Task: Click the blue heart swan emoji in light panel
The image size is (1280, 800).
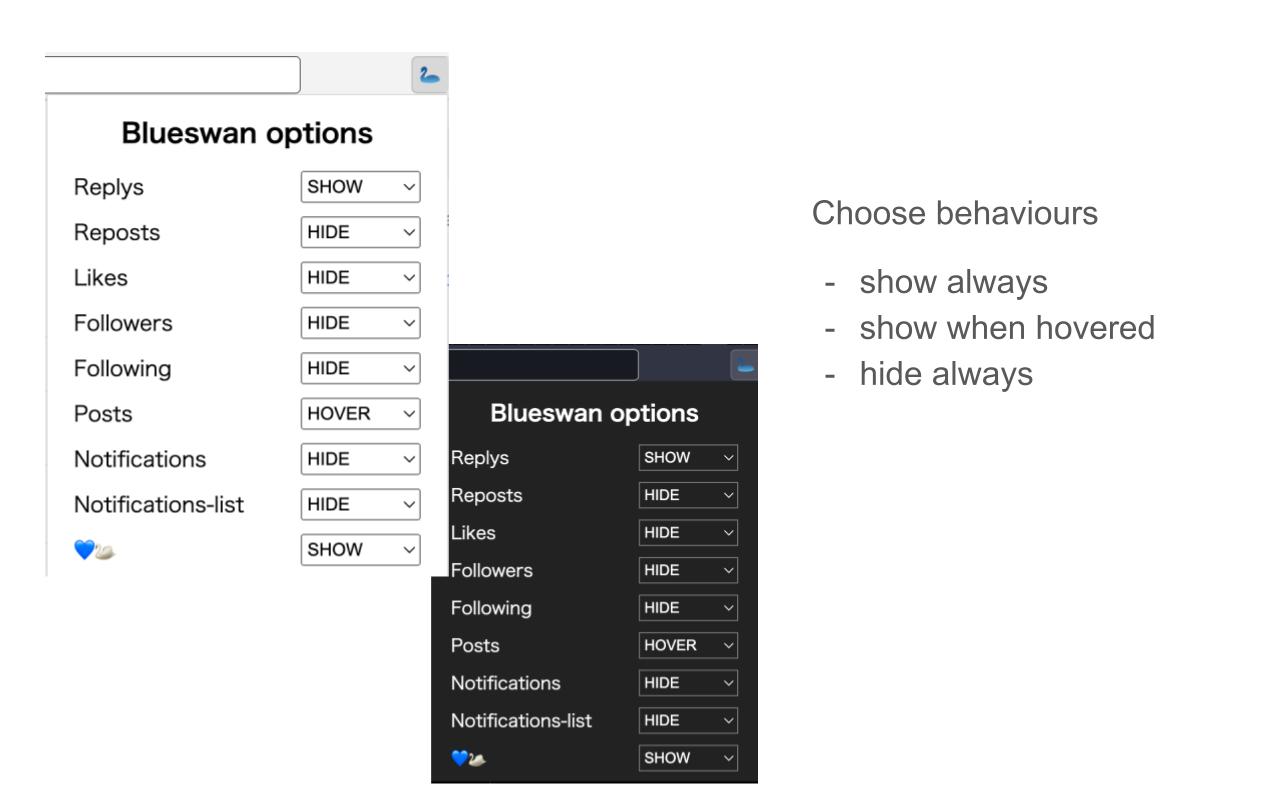Action: (x=94, y=550)
